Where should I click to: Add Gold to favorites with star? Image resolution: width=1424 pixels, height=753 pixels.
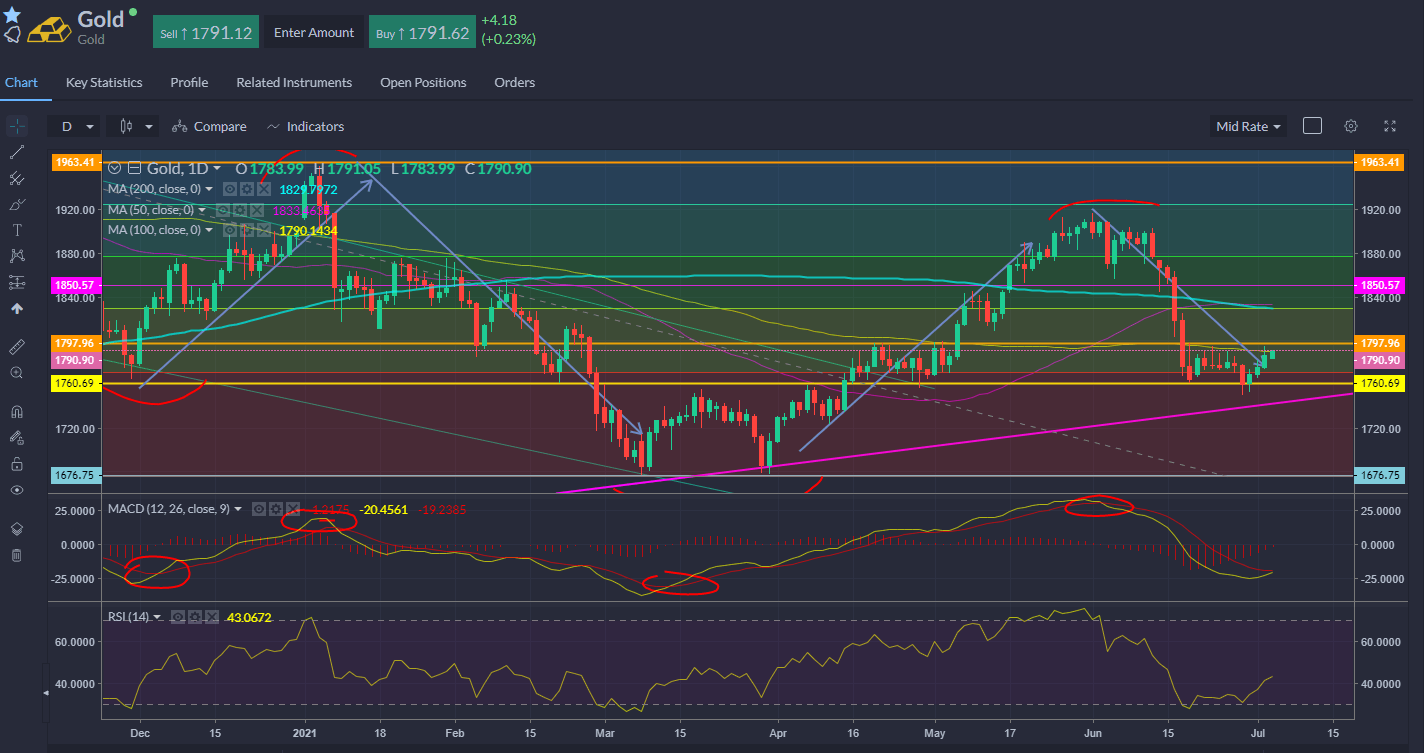12,14
